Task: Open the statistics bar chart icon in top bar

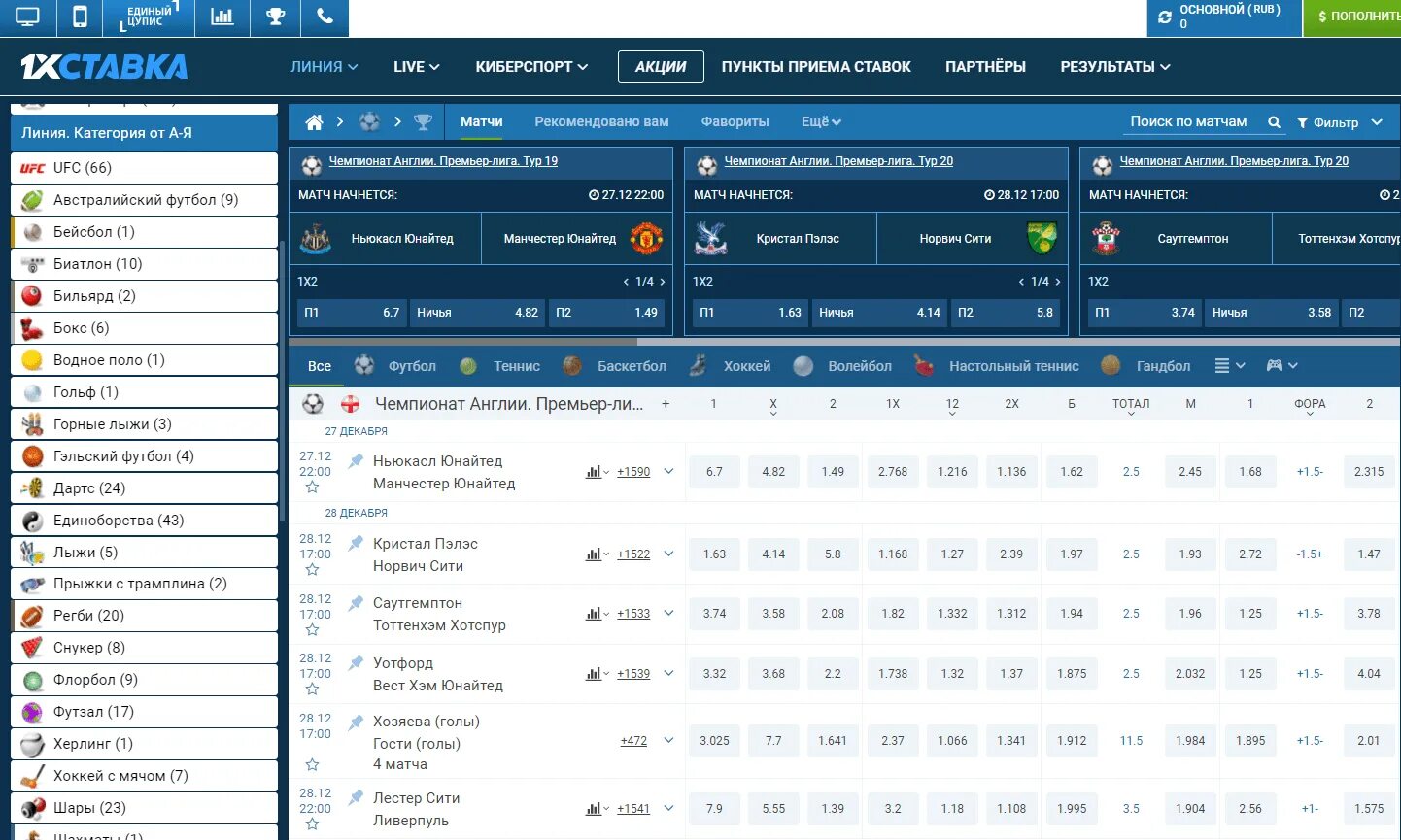Action: point(222,17)
